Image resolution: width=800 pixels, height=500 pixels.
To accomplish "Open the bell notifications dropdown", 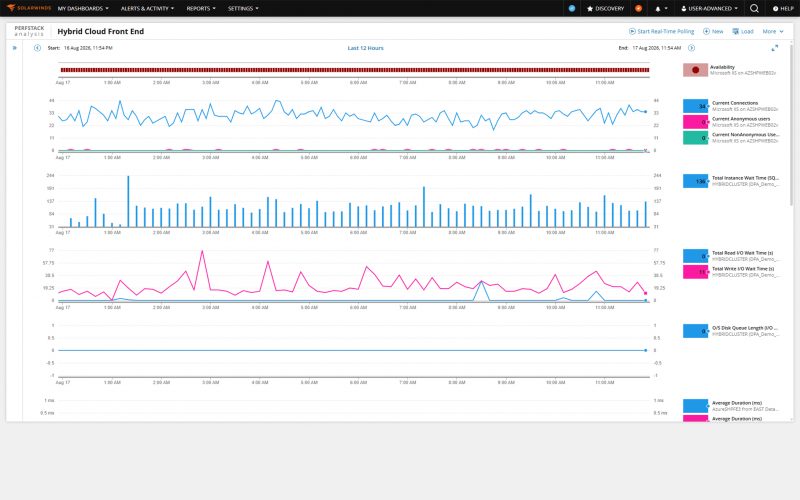I will point(661,9).
